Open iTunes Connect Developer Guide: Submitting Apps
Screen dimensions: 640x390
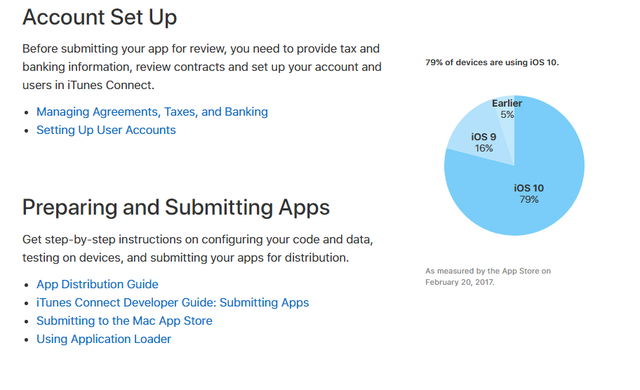(x=173, y=303)
